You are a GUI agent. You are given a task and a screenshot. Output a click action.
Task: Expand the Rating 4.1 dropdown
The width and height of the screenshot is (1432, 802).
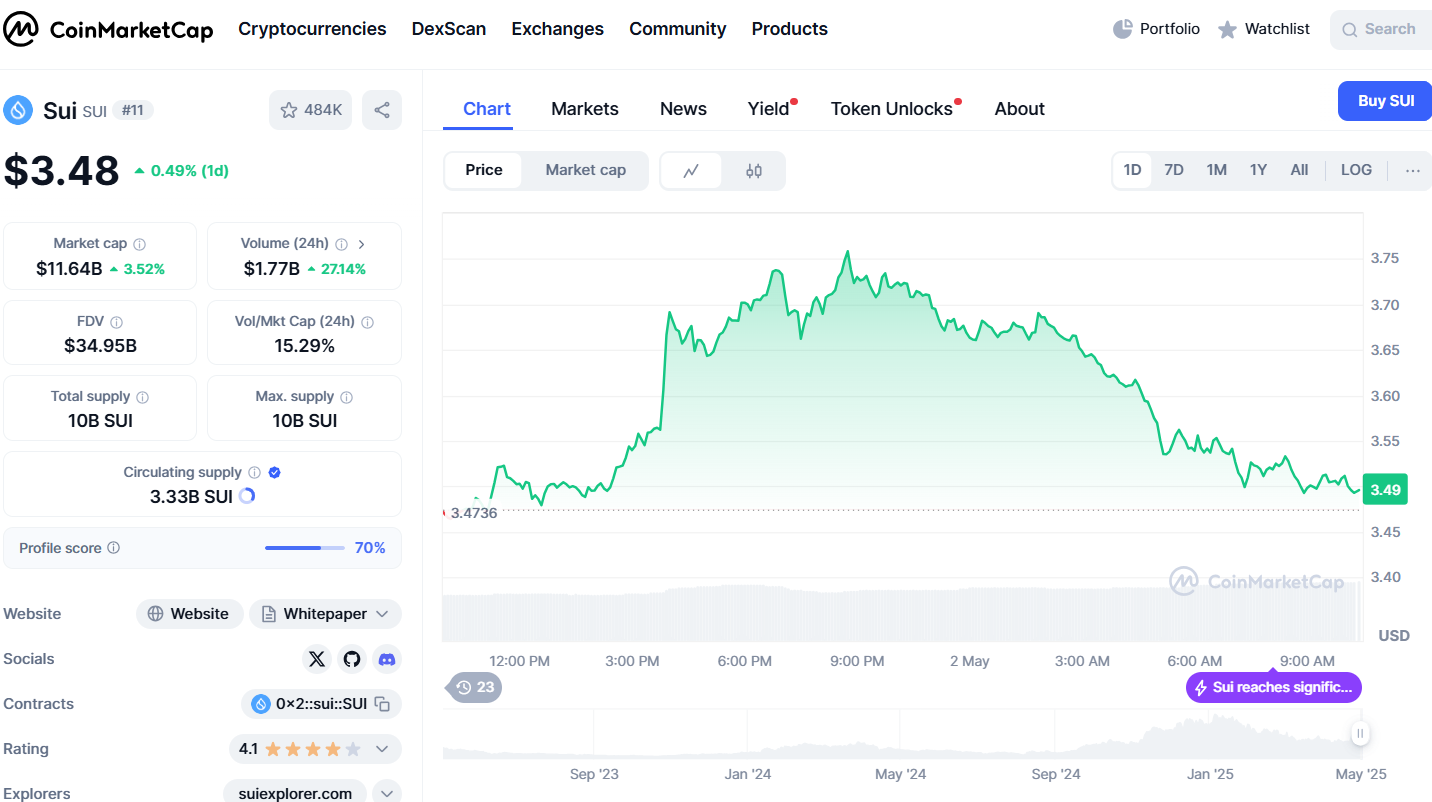382,749
